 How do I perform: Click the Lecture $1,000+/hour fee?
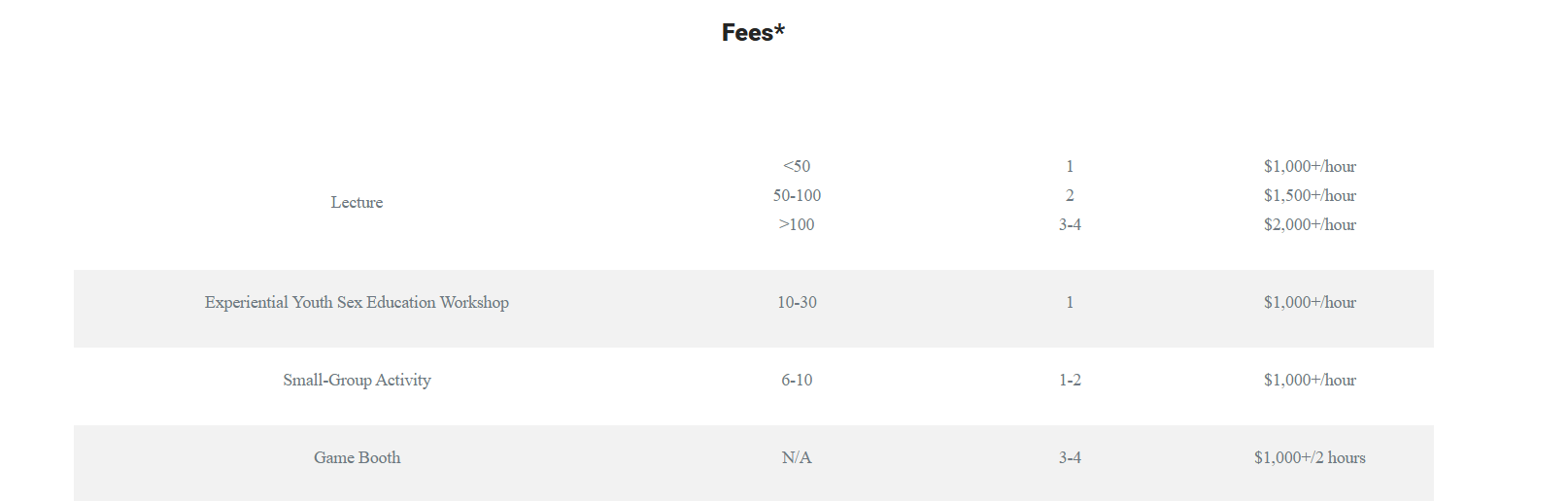(1310, 166)
